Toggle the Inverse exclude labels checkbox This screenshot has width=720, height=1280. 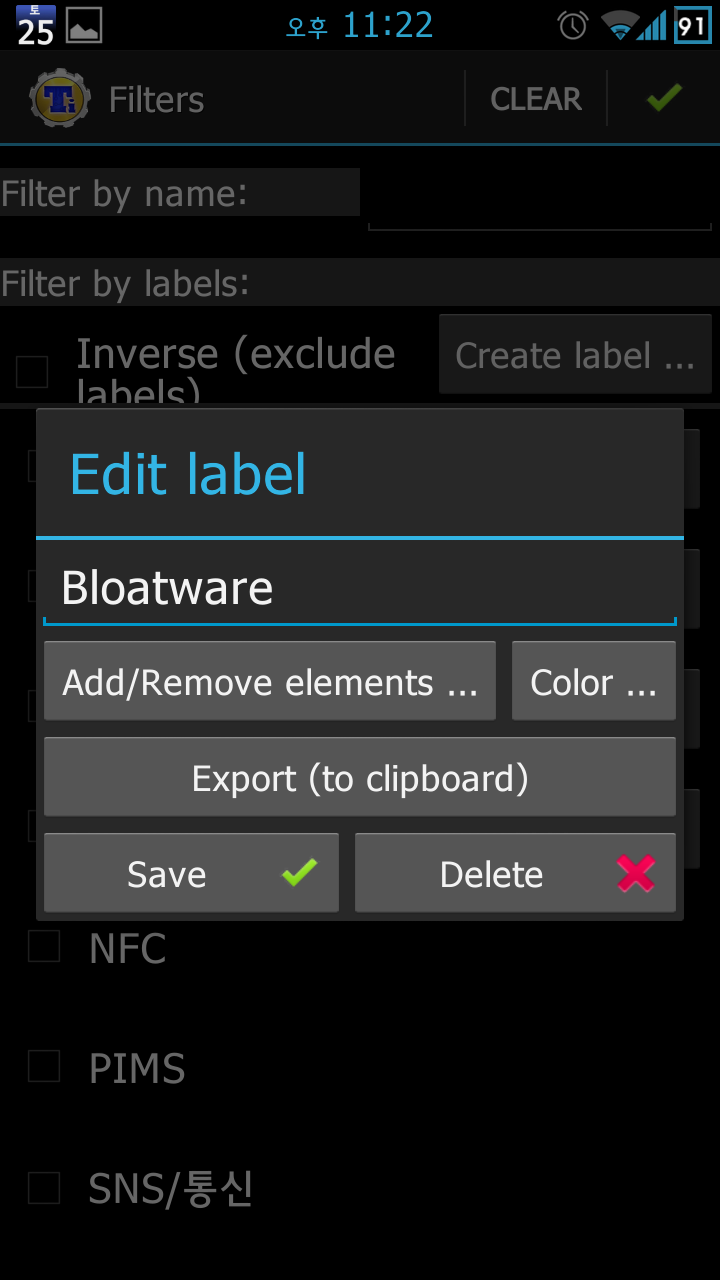pyautogui.click(x=32, y=372)
